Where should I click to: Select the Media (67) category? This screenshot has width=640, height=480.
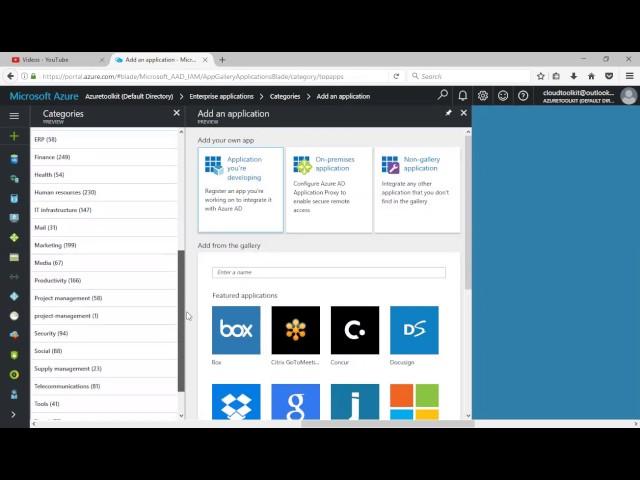click(x=104, y=263)
